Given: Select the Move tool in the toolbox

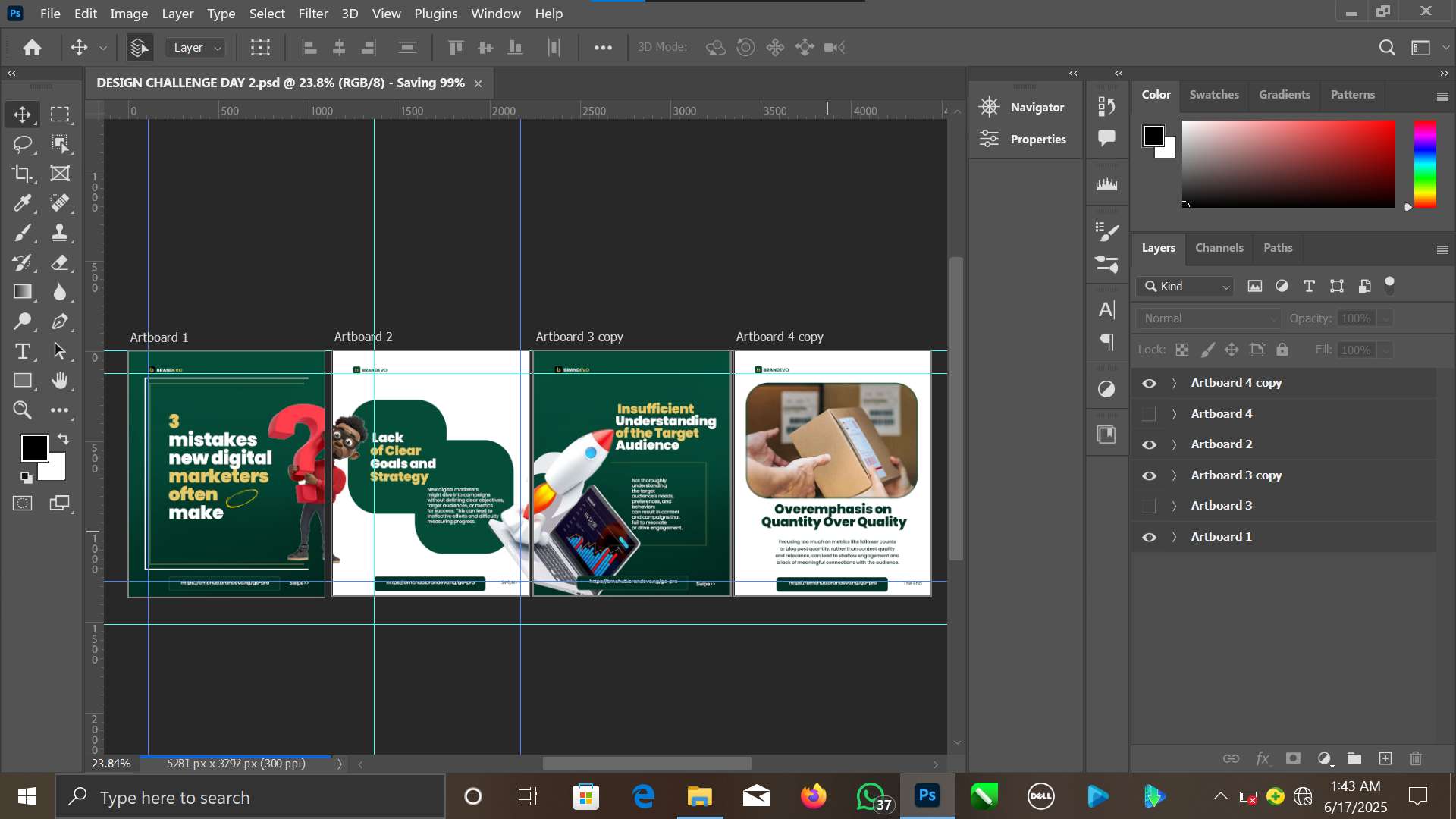Looking at the screenshot, I should pyautogui.click(x=22, y=115).
